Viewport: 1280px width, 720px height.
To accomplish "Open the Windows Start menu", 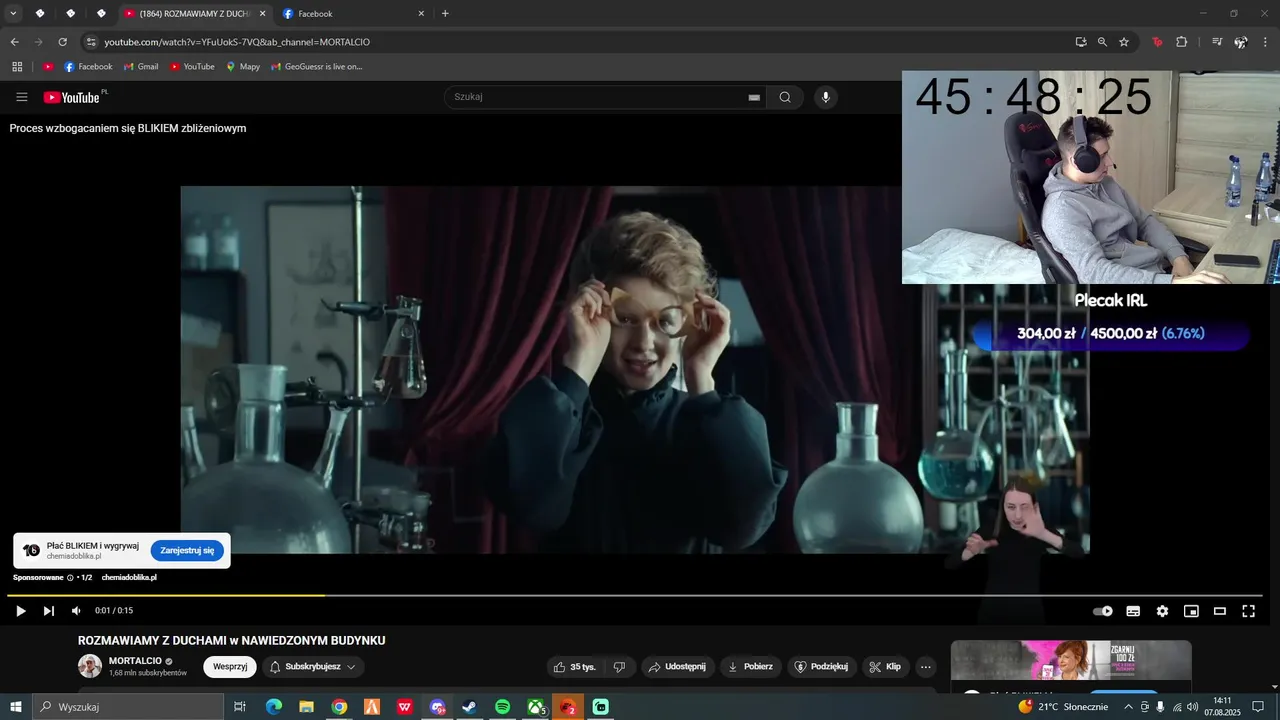I will 15,707.
